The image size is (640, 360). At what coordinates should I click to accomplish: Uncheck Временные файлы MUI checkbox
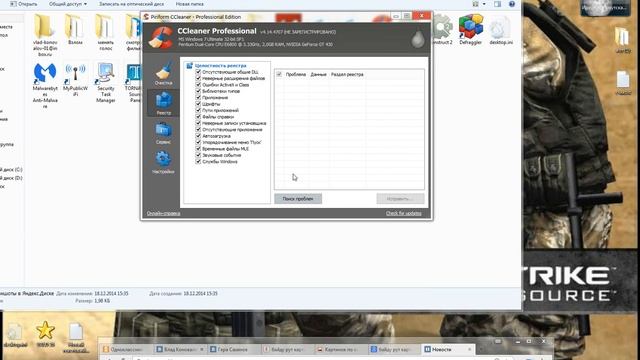pyautogui.click(x=198, y=149)
